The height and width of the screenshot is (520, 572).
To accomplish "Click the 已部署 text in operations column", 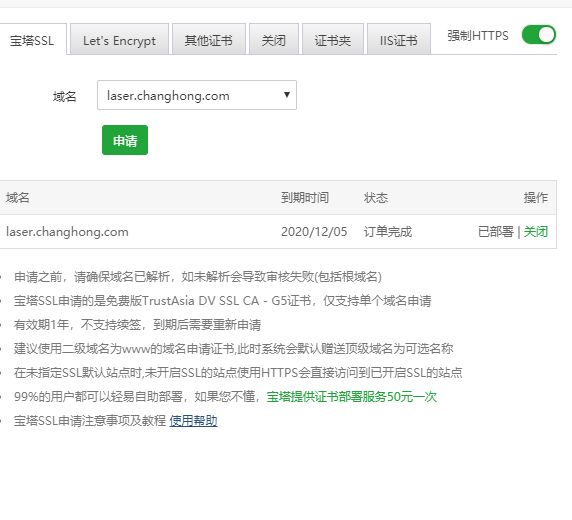I will (496, 231).
